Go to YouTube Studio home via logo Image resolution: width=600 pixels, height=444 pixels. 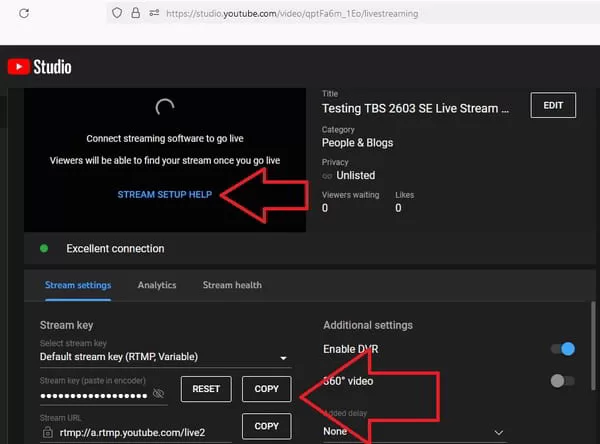[40, 67]
